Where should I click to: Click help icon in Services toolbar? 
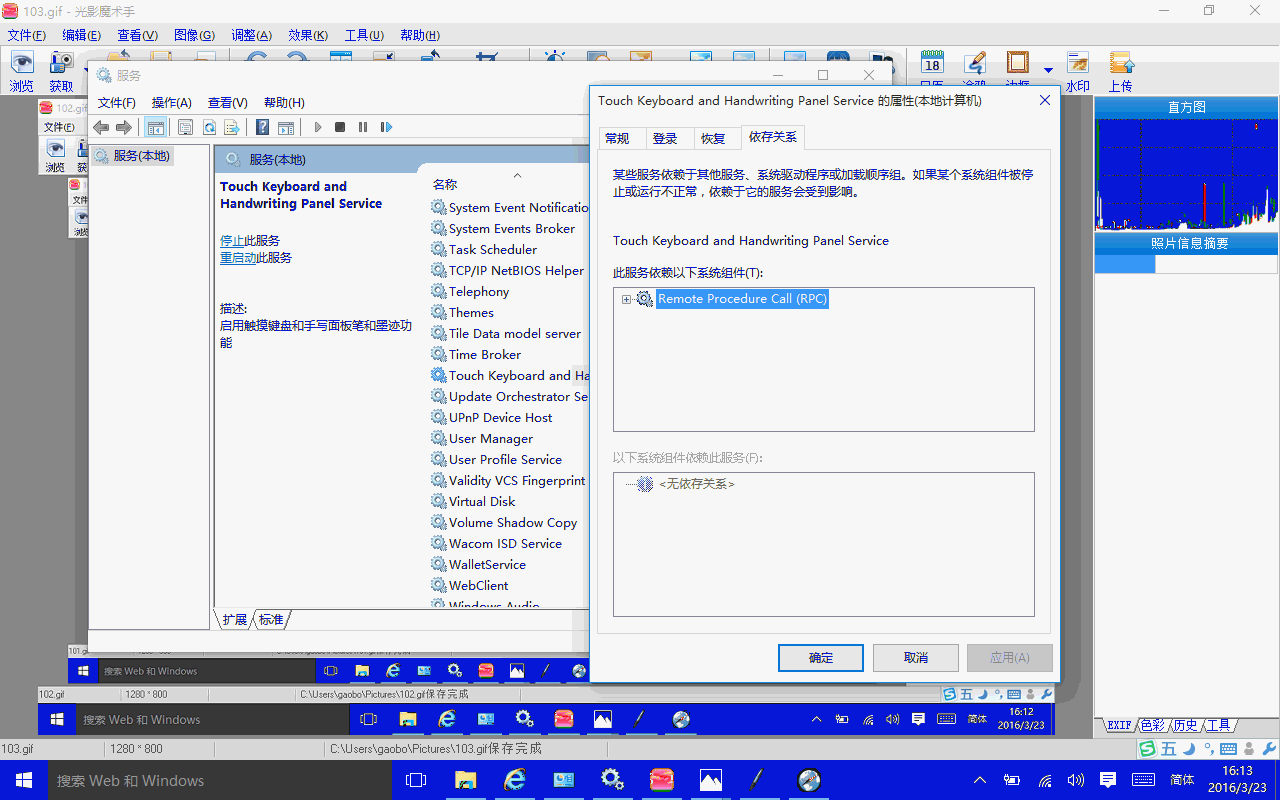262,127
